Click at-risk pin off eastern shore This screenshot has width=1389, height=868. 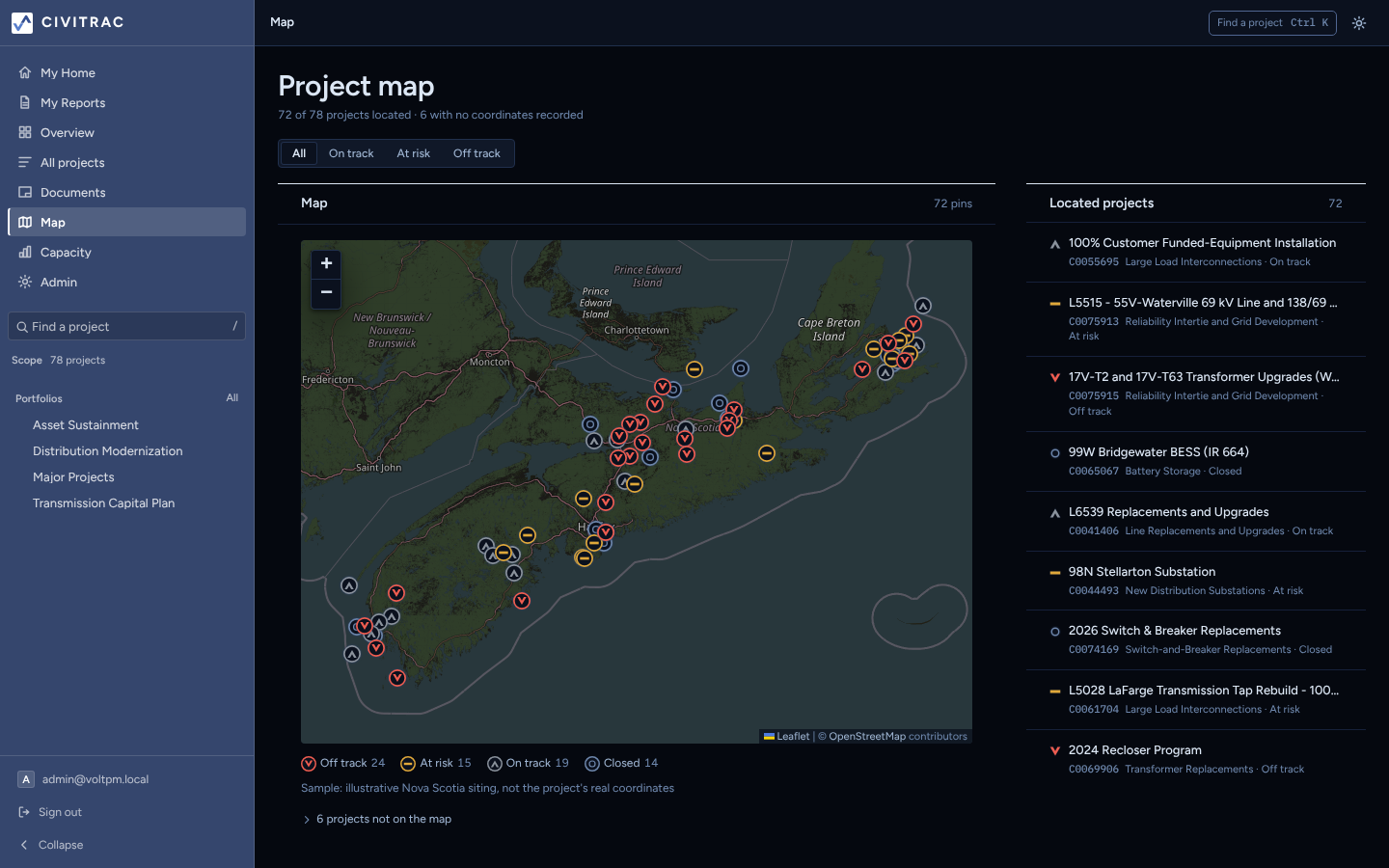[767, 453]
